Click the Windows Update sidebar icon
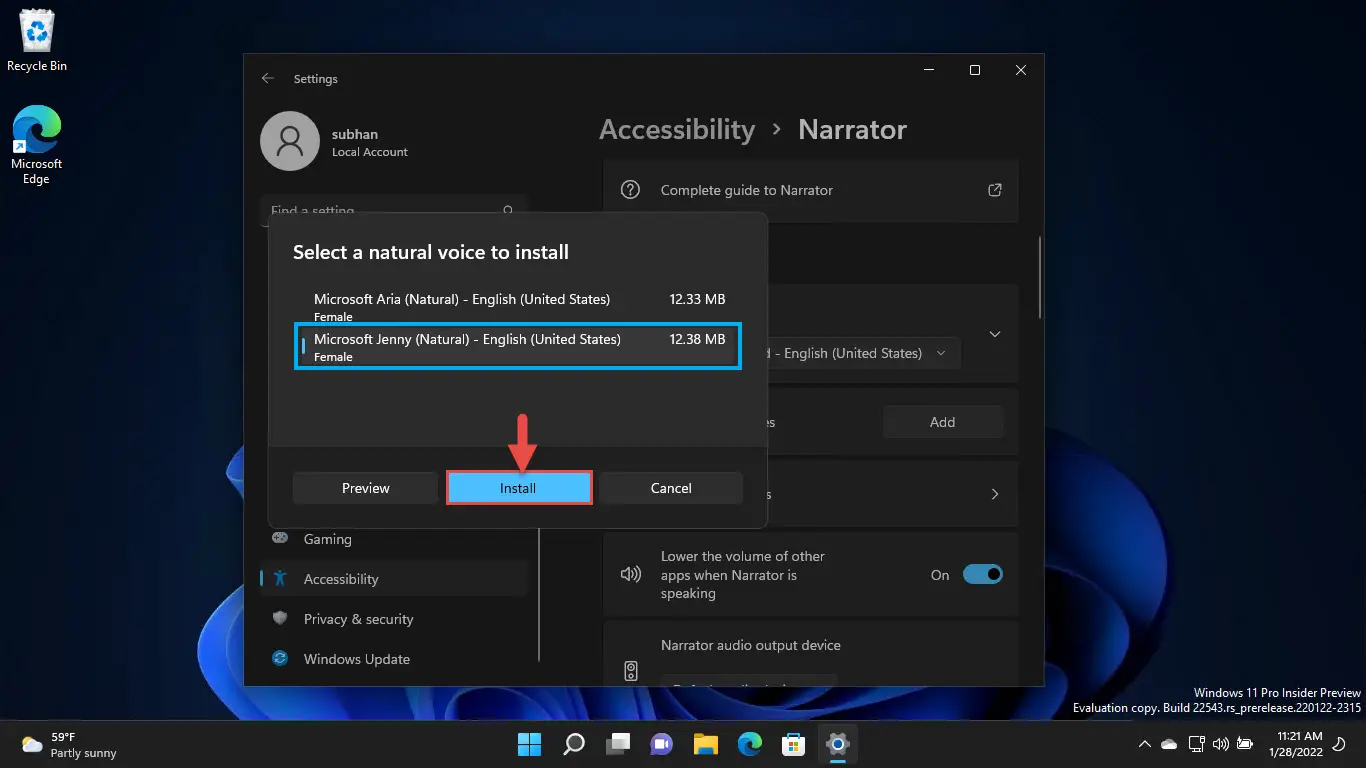The image size is (1366, 768). [x=281, y=658]
